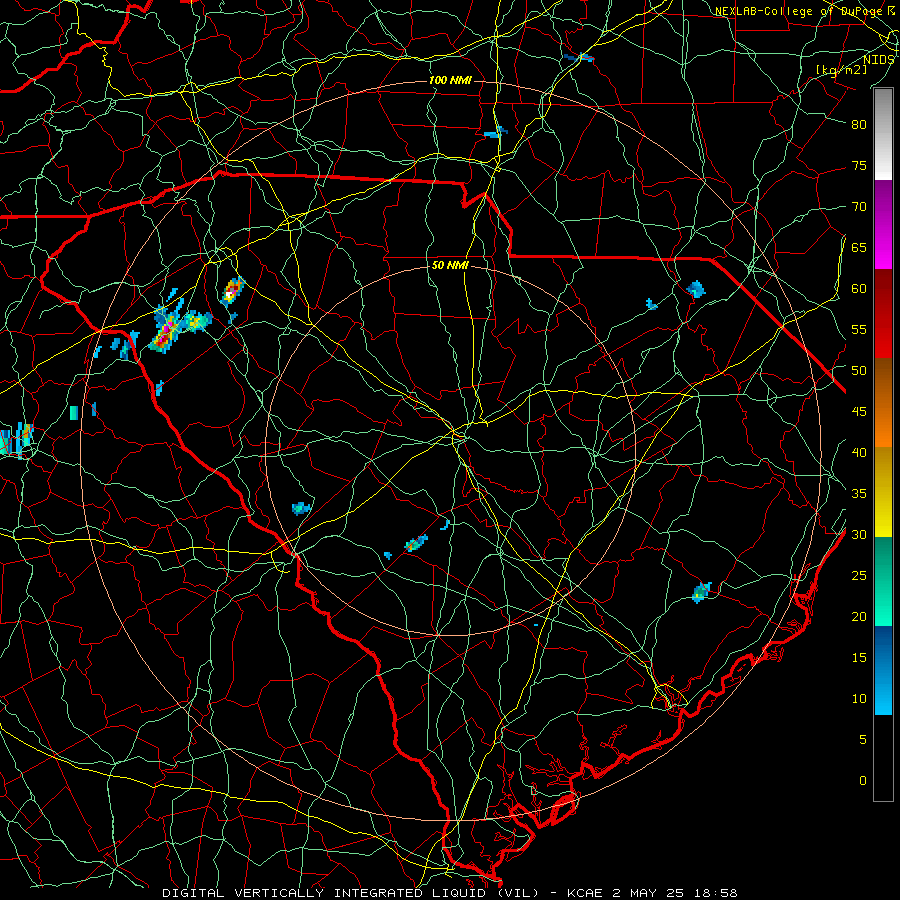Click the "30" value on the VIL scale
This screenshot has height=900, width=900.
point(859,535)
